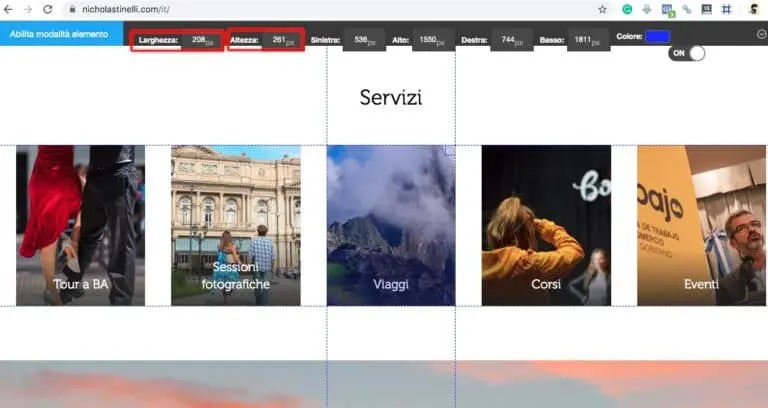The height and width of the screenshot is (408, 768).
Task: Reload the page with the refresh icon
Action: (48, 9)
